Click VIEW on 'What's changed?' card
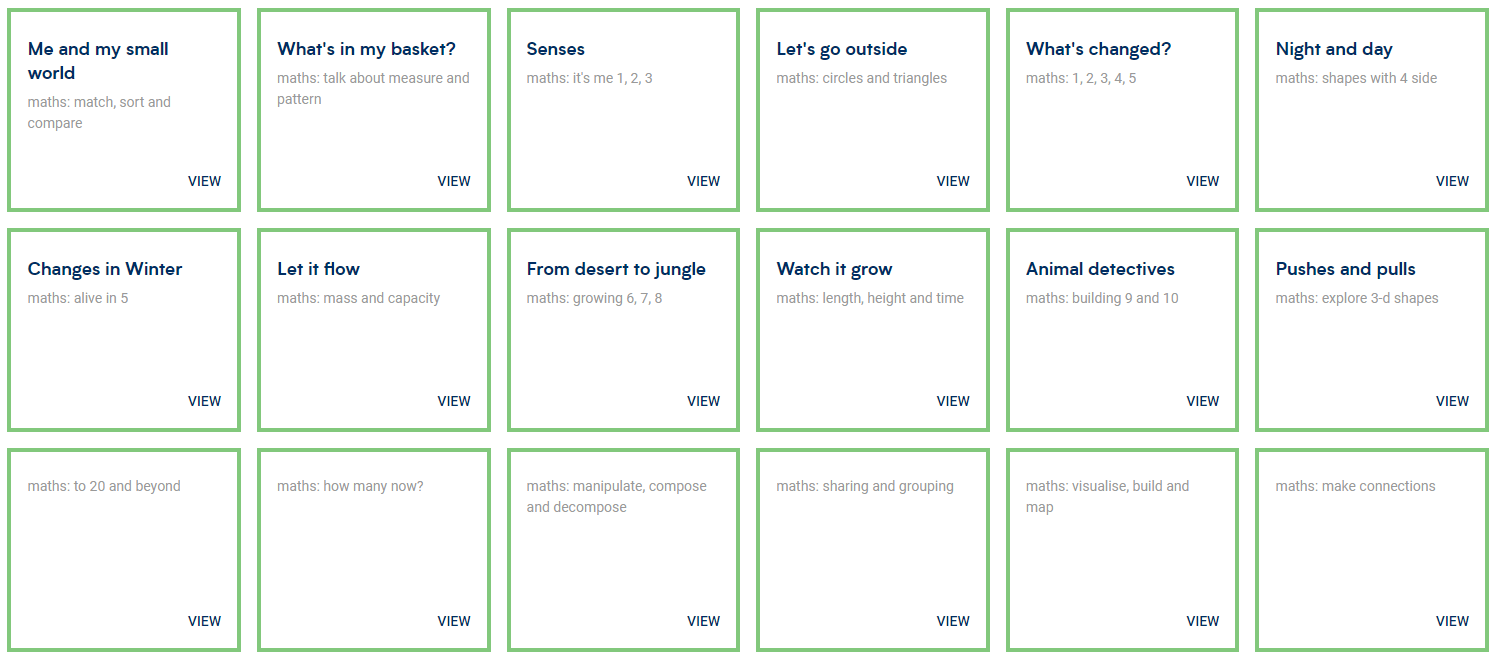The image size is (1496, 663). pos(1202,181)
